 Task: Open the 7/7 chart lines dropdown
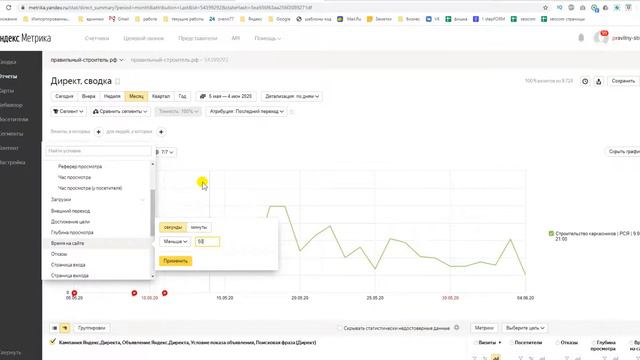coord(166,152)
